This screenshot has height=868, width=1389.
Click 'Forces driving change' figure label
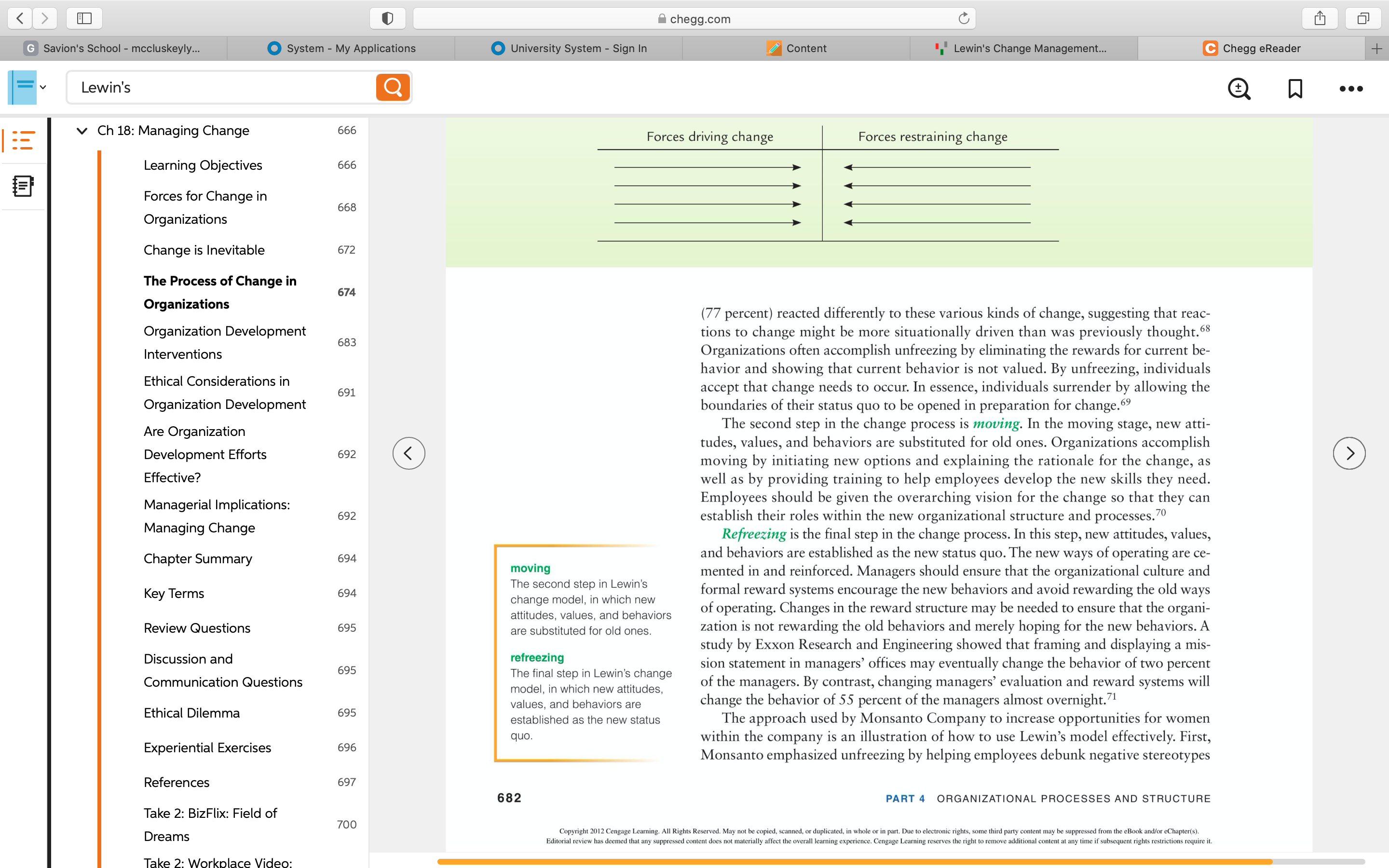pyautogui.click(x=709, y=136)
